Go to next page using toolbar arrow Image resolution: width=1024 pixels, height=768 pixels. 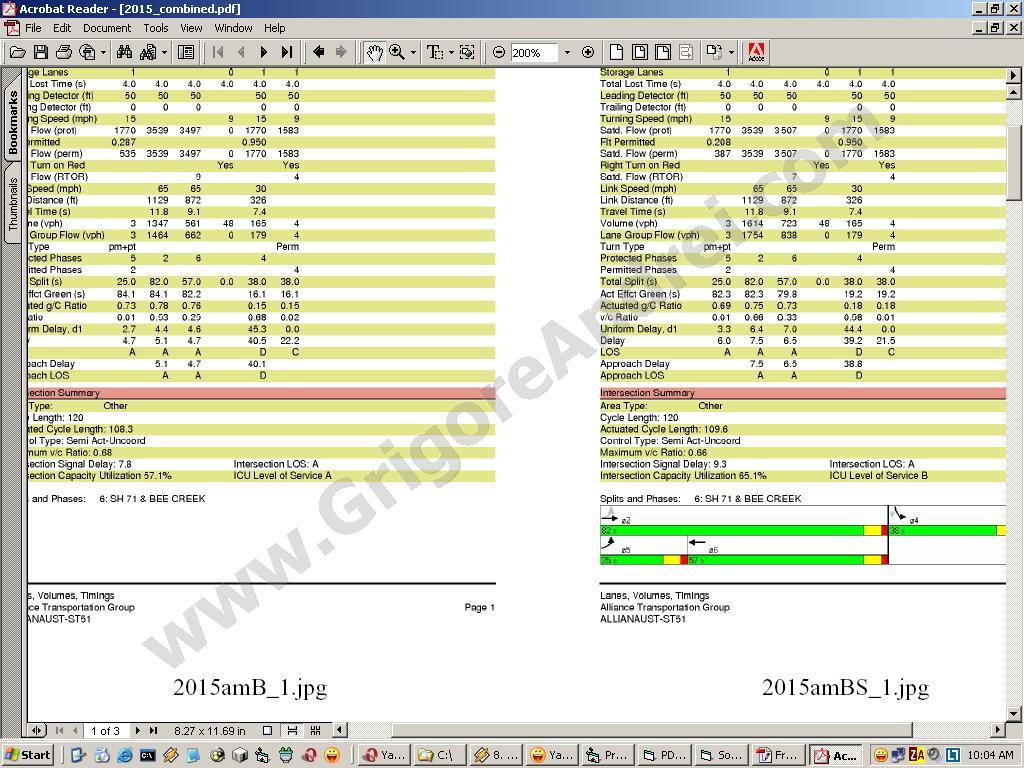(x=264, y=52)
